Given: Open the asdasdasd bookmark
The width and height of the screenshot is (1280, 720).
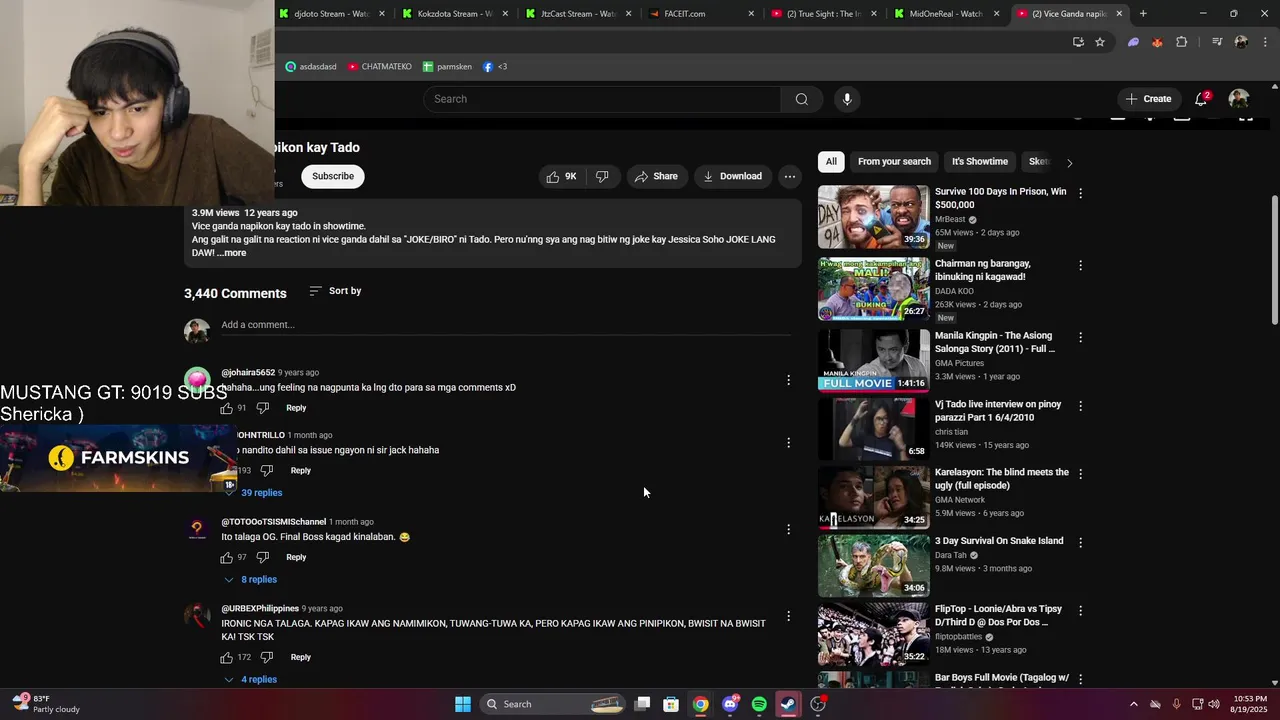Looking at the screenshot, I should (311, 67).
